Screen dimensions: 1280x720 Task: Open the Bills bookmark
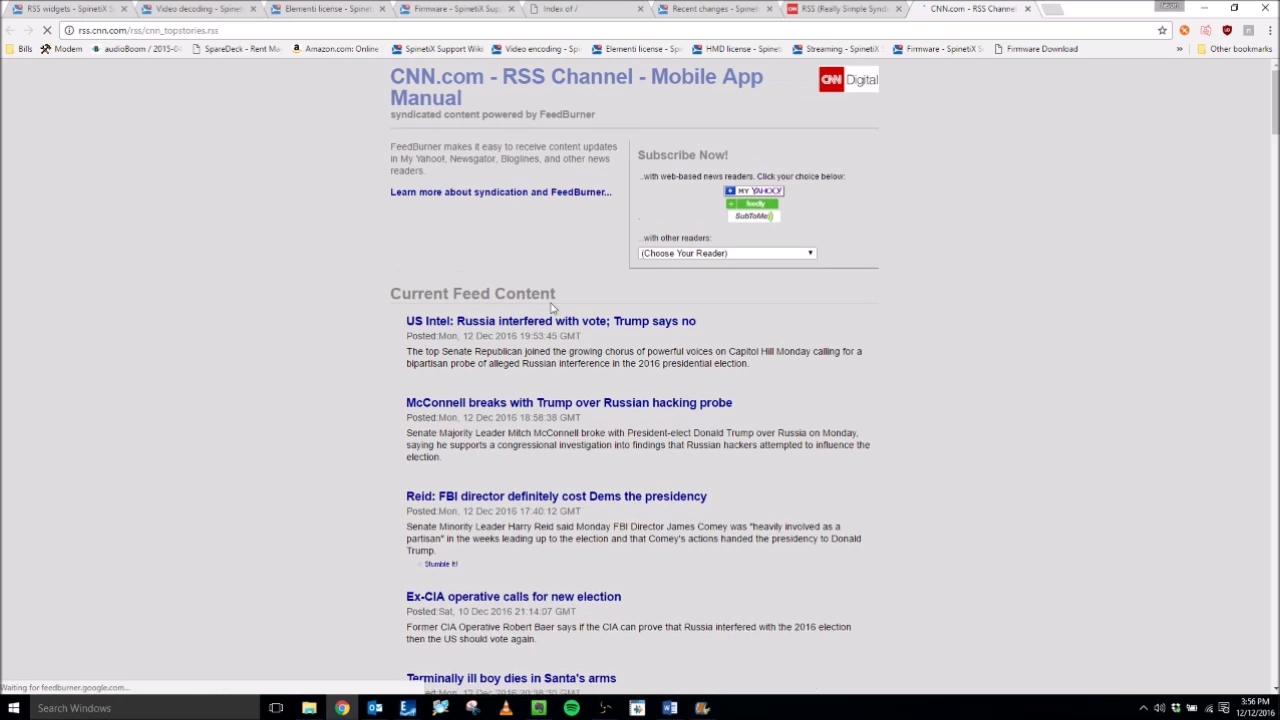click(x=19, y=49)
